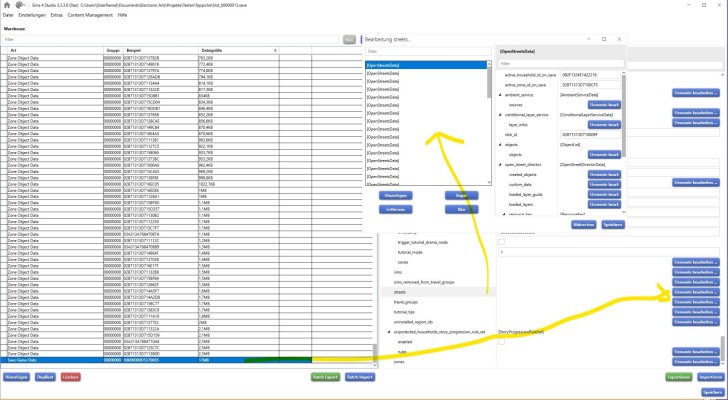Open the Extras menu
Viewport: 728px width, 400px height.
(x=57, y=15)
